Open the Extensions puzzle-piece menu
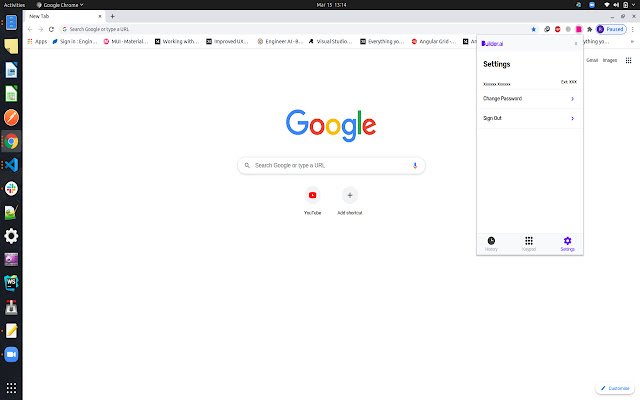This screenshot has width=640, height=400. [x=589, y=29]
